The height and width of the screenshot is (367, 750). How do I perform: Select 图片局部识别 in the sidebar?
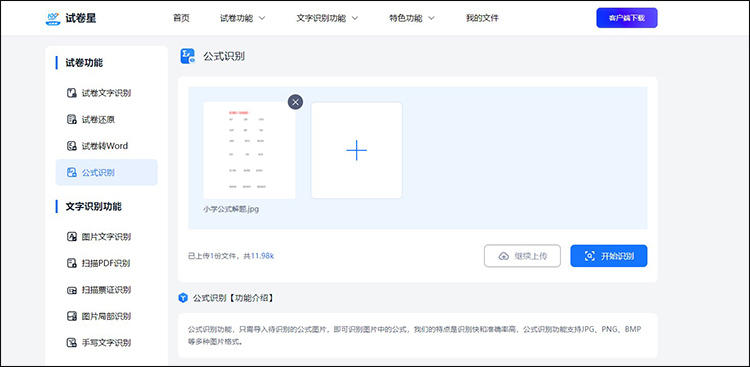106,316
